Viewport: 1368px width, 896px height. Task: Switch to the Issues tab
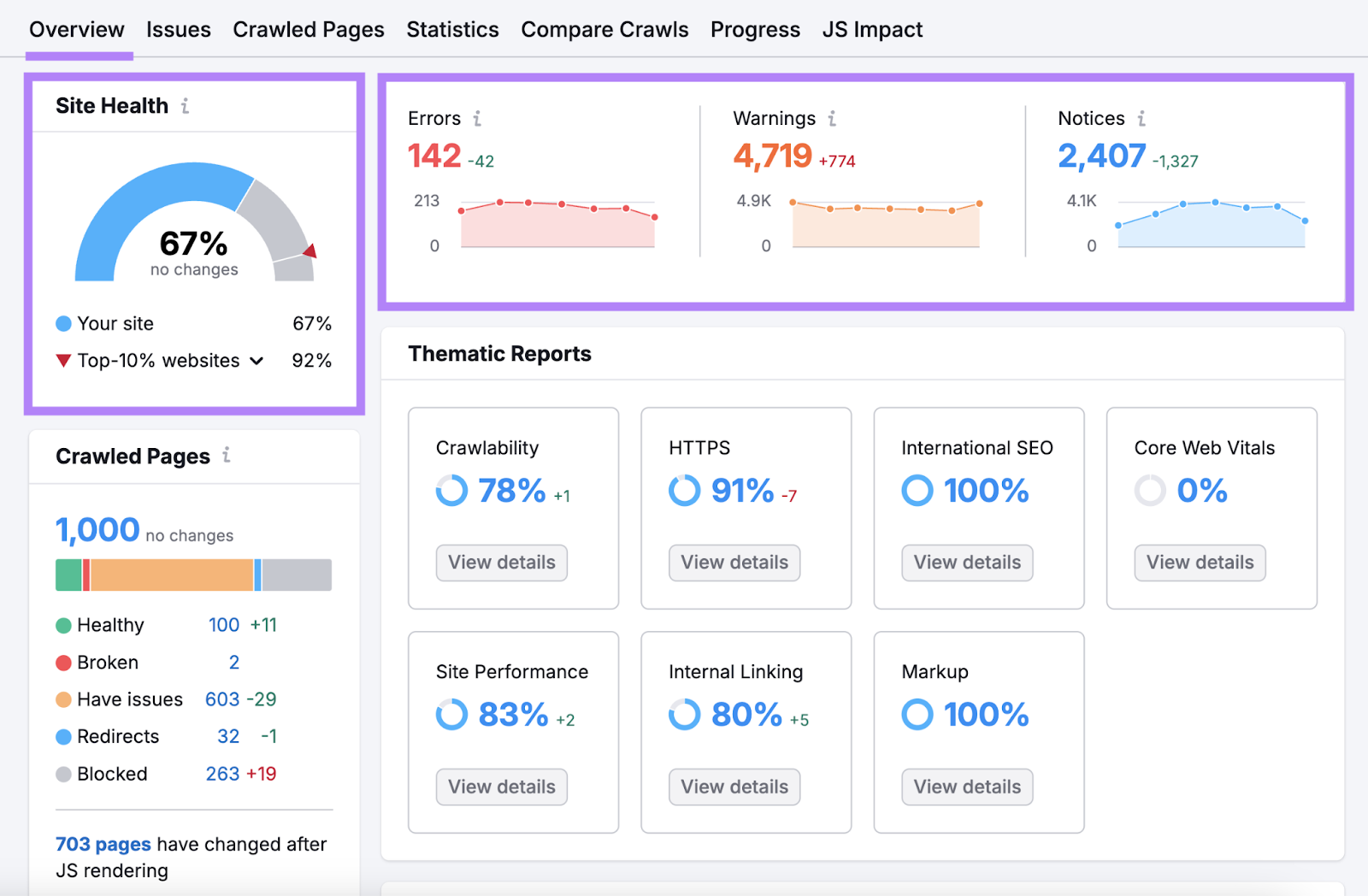point(178,30)
